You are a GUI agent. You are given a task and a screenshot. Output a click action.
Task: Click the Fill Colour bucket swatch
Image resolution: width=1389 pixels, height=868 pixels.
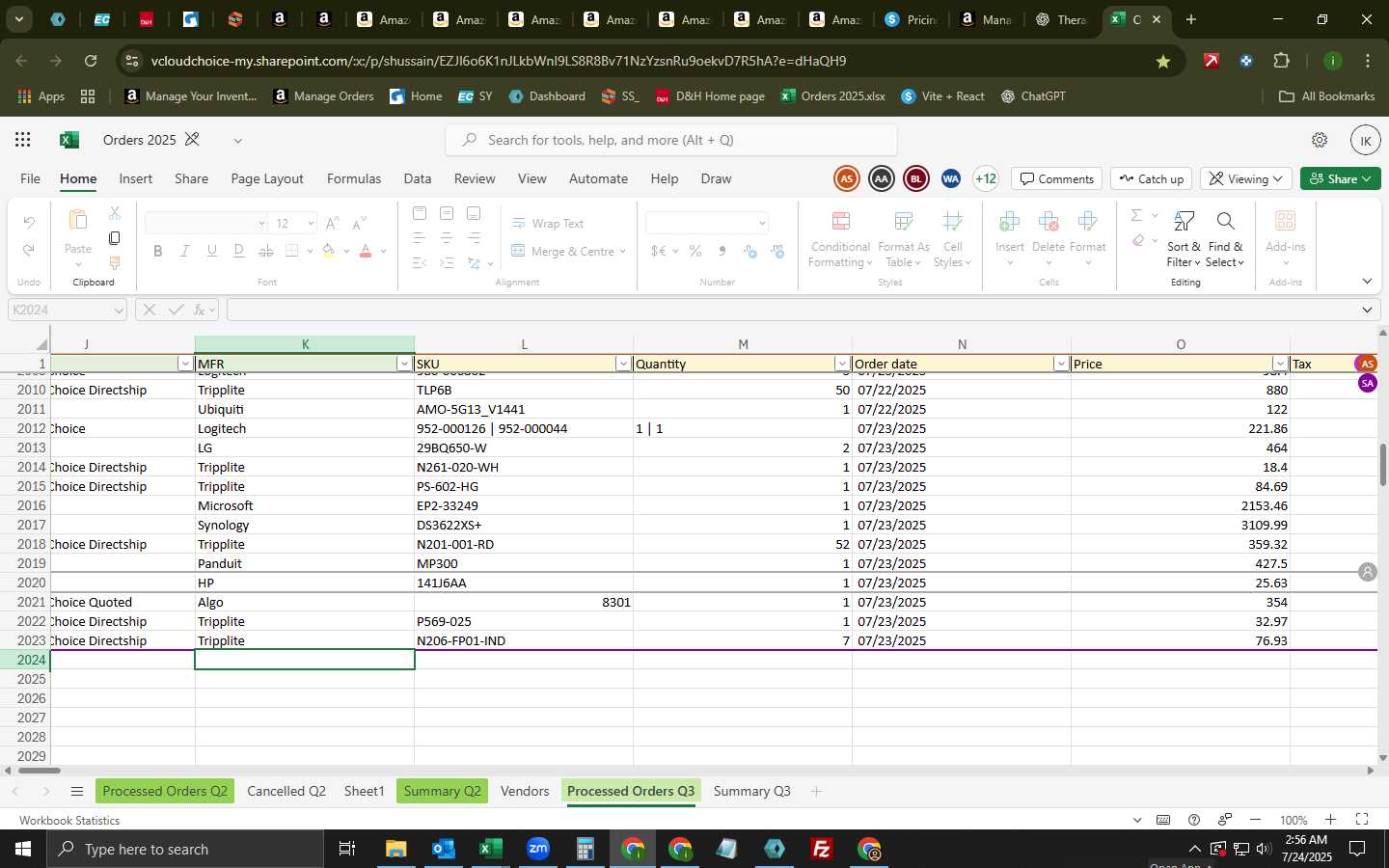[x=329, y=251]
